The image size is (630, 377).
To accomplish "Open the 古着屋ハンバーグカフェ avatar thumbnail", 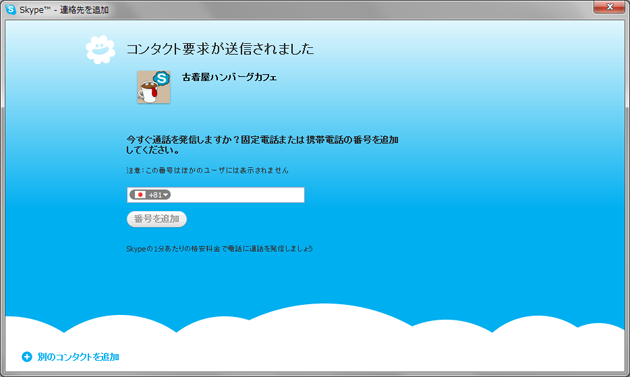I will pyautogui.click(x=154, y=87).
